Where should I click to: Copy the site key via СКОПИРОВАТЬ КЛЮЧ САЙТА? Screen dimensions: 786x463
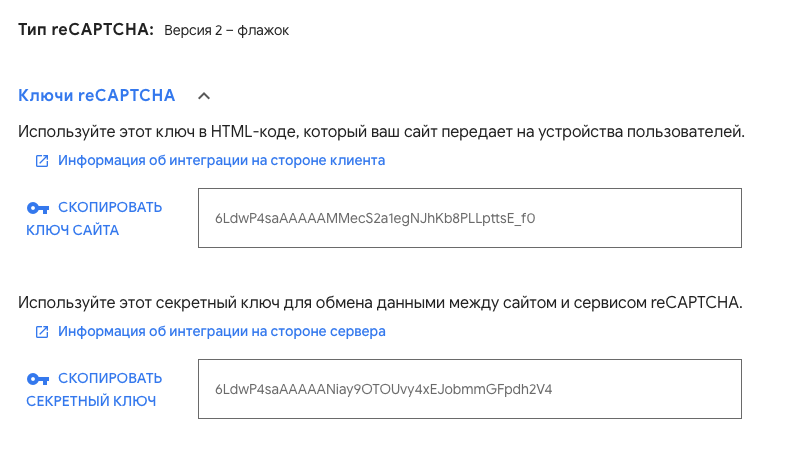94,218
